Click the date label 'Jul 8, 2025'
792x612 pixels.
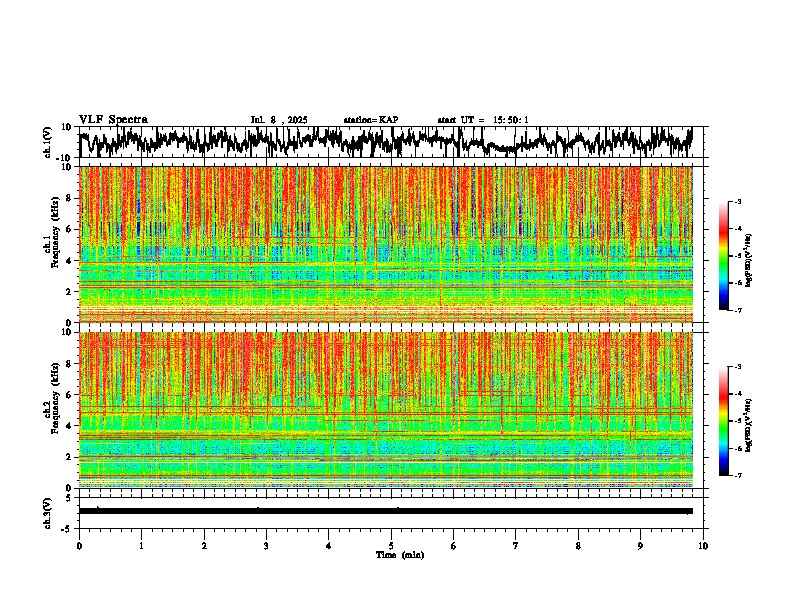(x=279, y=120)
